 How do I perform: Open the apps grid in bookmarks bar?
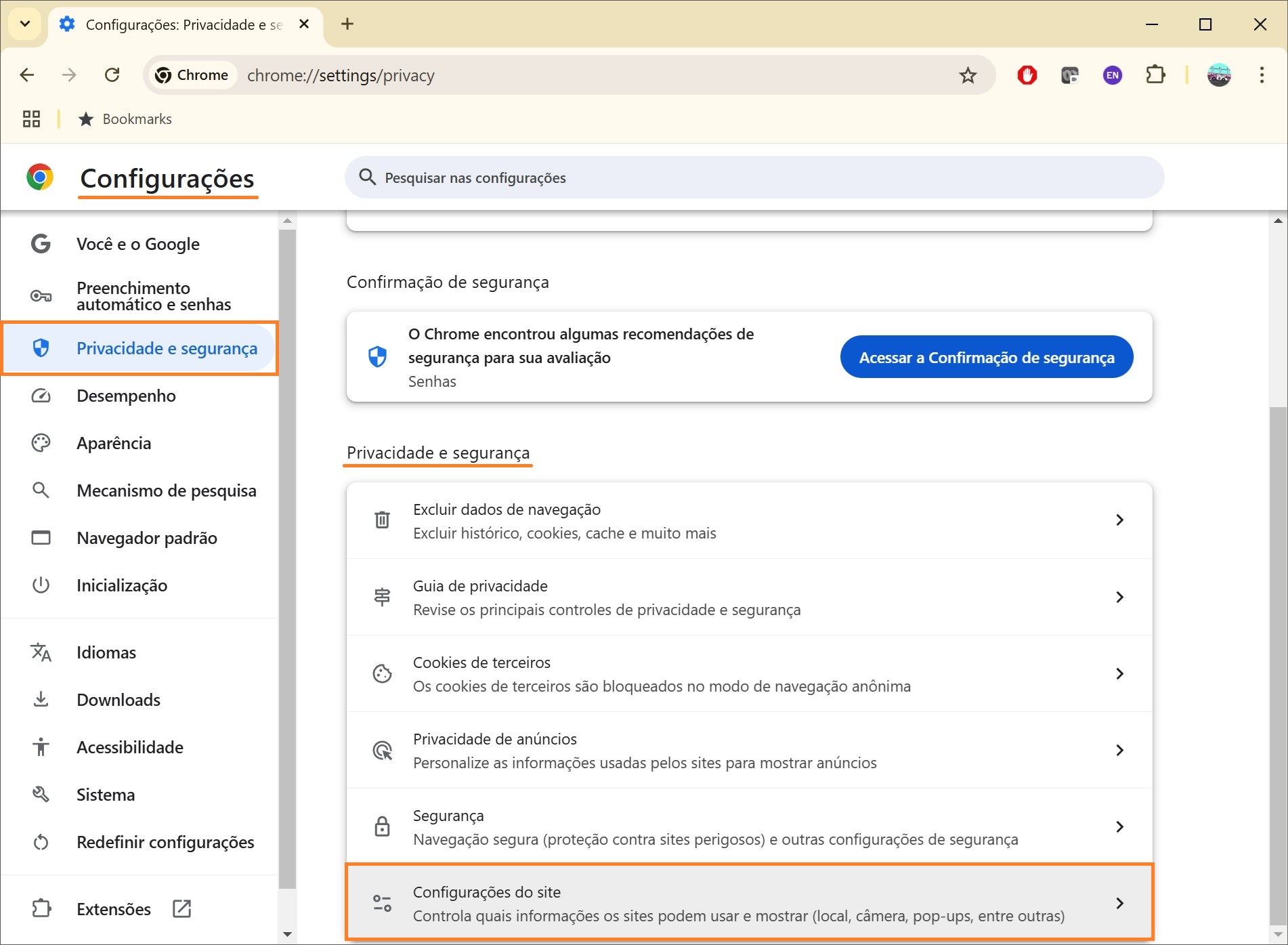click(x=31, y=119)
